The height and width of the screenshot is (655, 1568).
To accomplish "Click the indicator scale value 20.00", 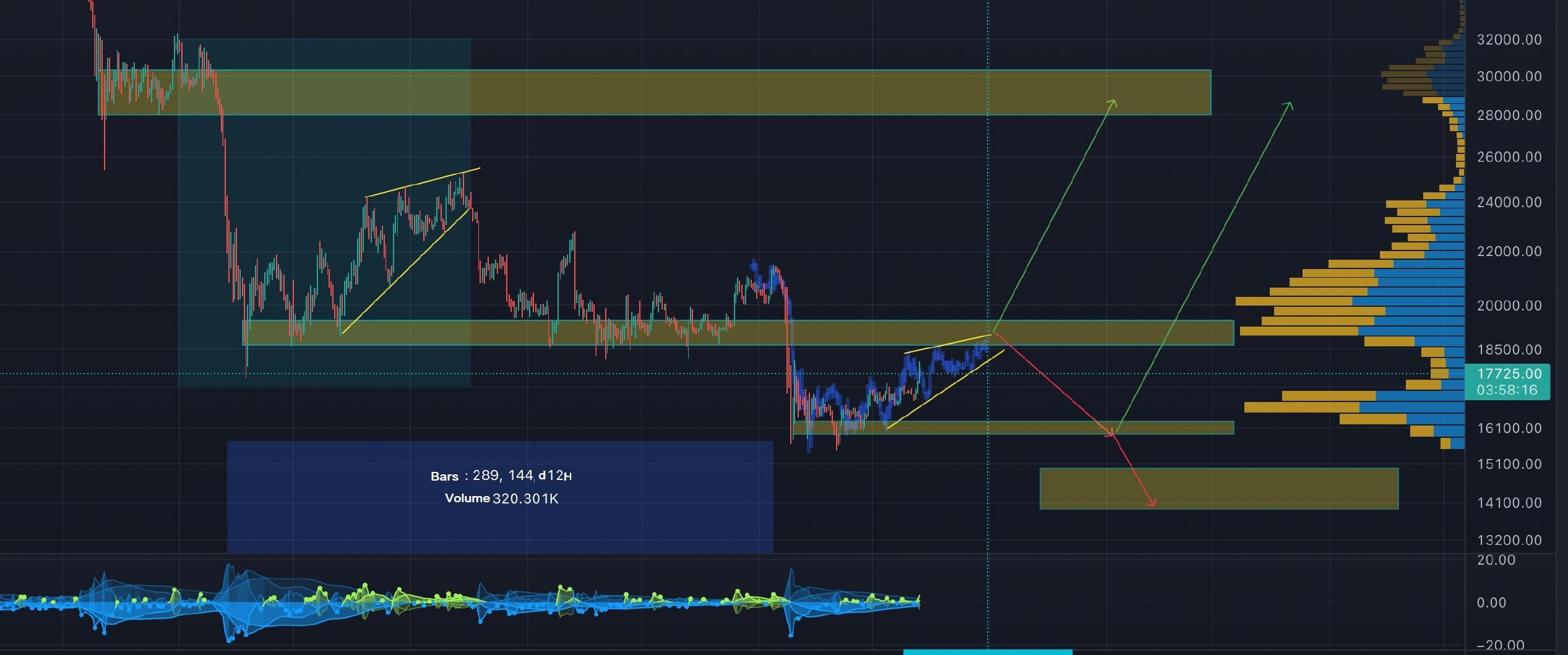I will coord(1496,560).
